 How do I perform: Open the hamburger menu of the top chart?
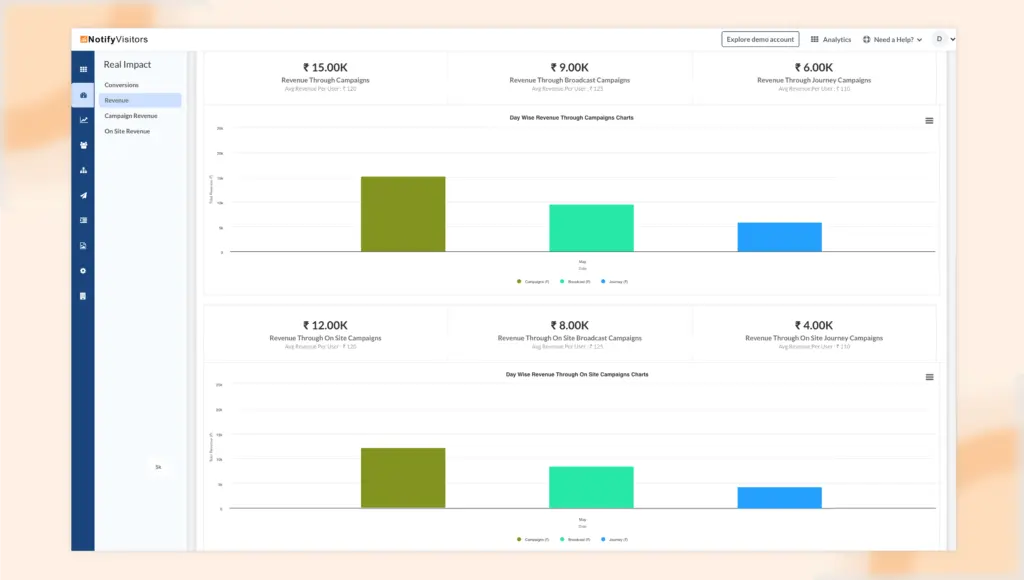point(929,120)
